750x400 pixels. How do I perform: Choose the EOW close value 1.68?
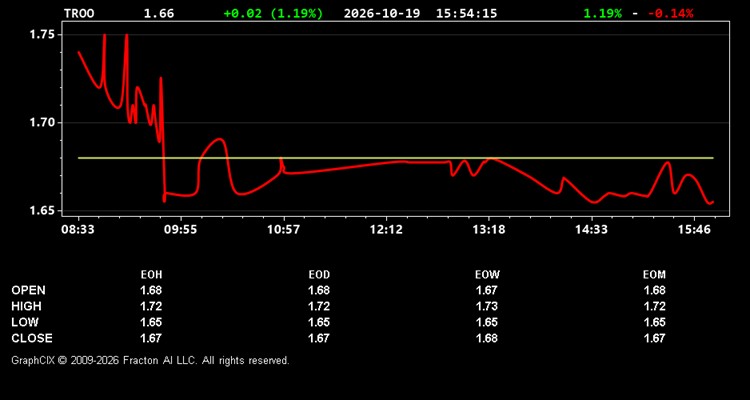[x=487, y=338]
